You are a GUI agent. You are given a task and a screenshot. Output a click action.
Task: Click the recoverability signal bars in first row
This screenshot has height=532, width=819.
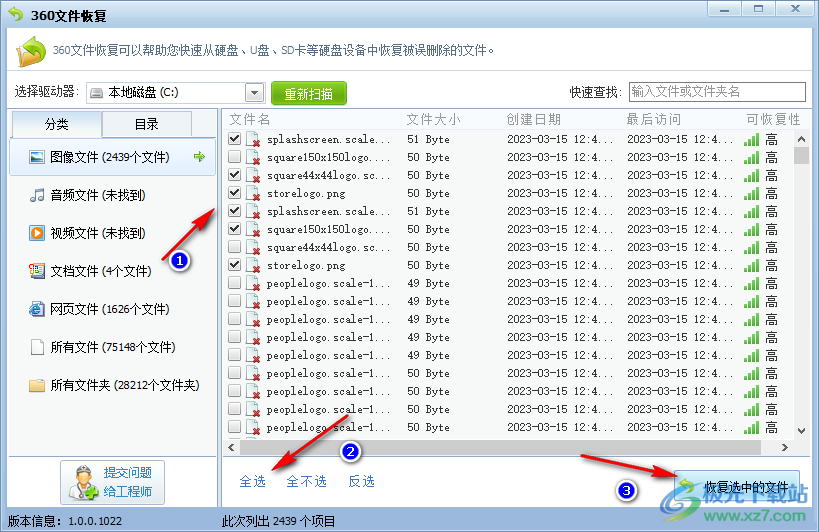(752, 139)
